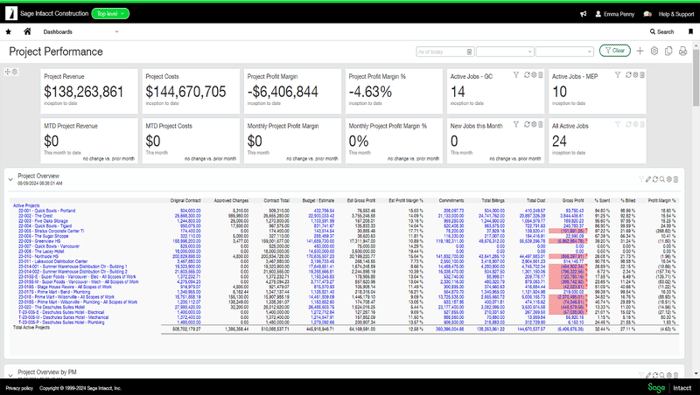Open project 22-001 - Quick Bowls - Portland
The width and height of the screenshot is (700, 395).
click(46, 211)
